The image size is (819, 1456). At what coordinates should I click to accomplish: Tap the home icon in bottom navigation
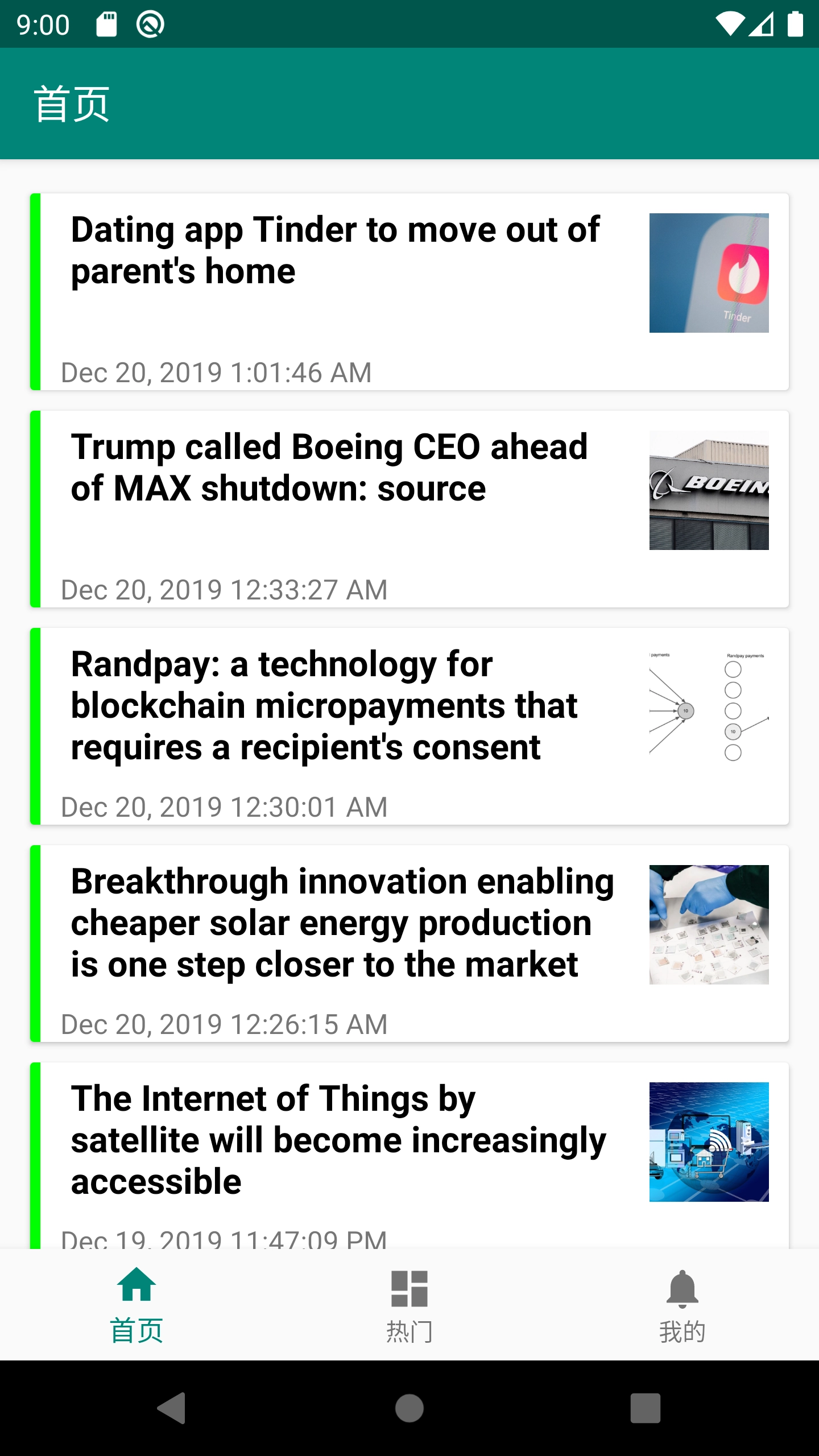[136, 1287]
